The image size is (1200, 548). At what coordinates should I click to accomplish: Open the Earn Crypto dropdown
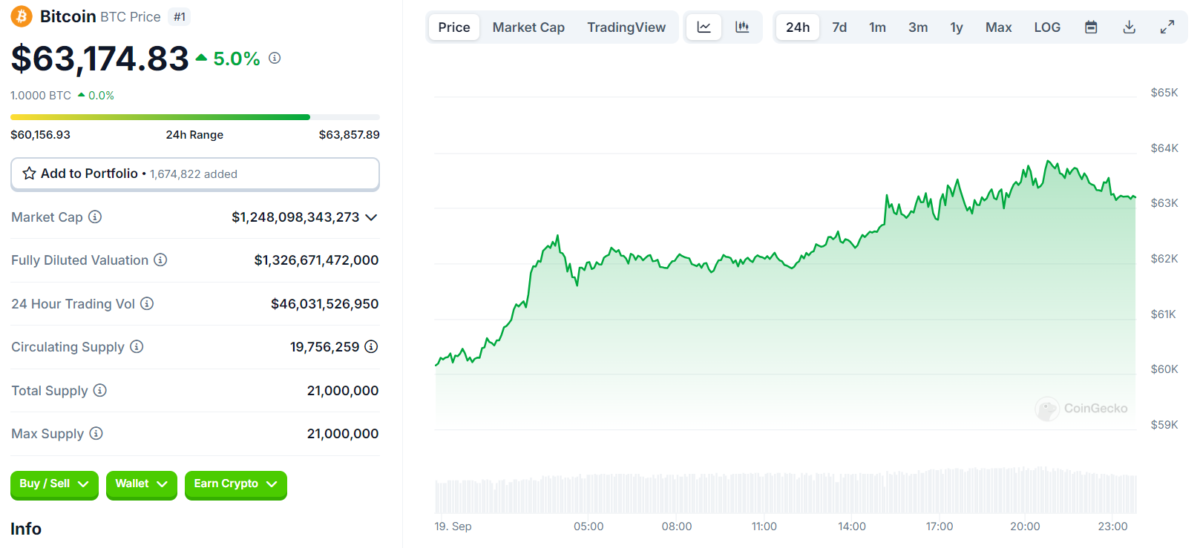point(236,484)
